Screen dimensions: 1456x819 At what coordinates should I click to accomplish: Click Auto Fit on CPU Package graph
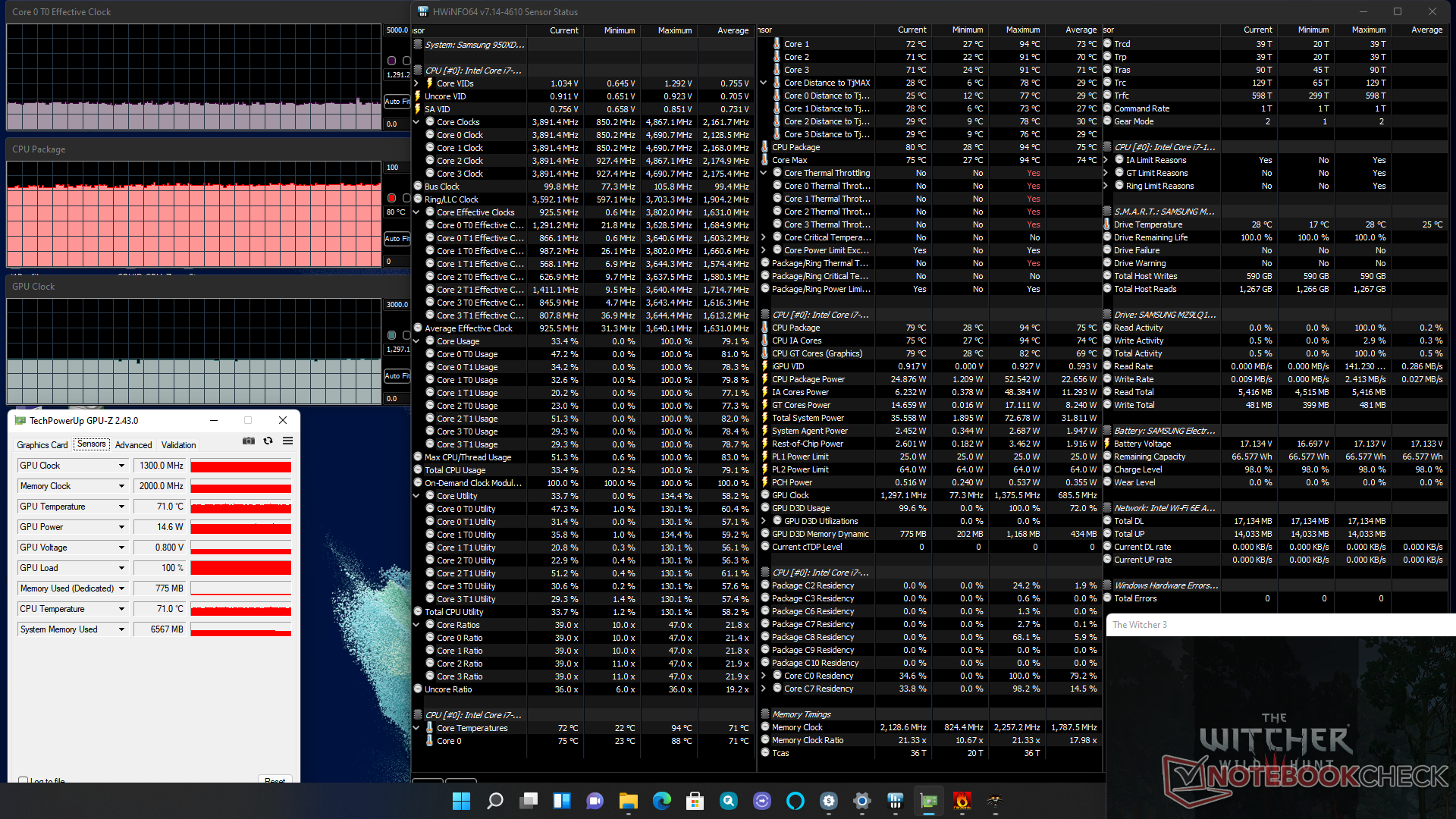(396, 238)
